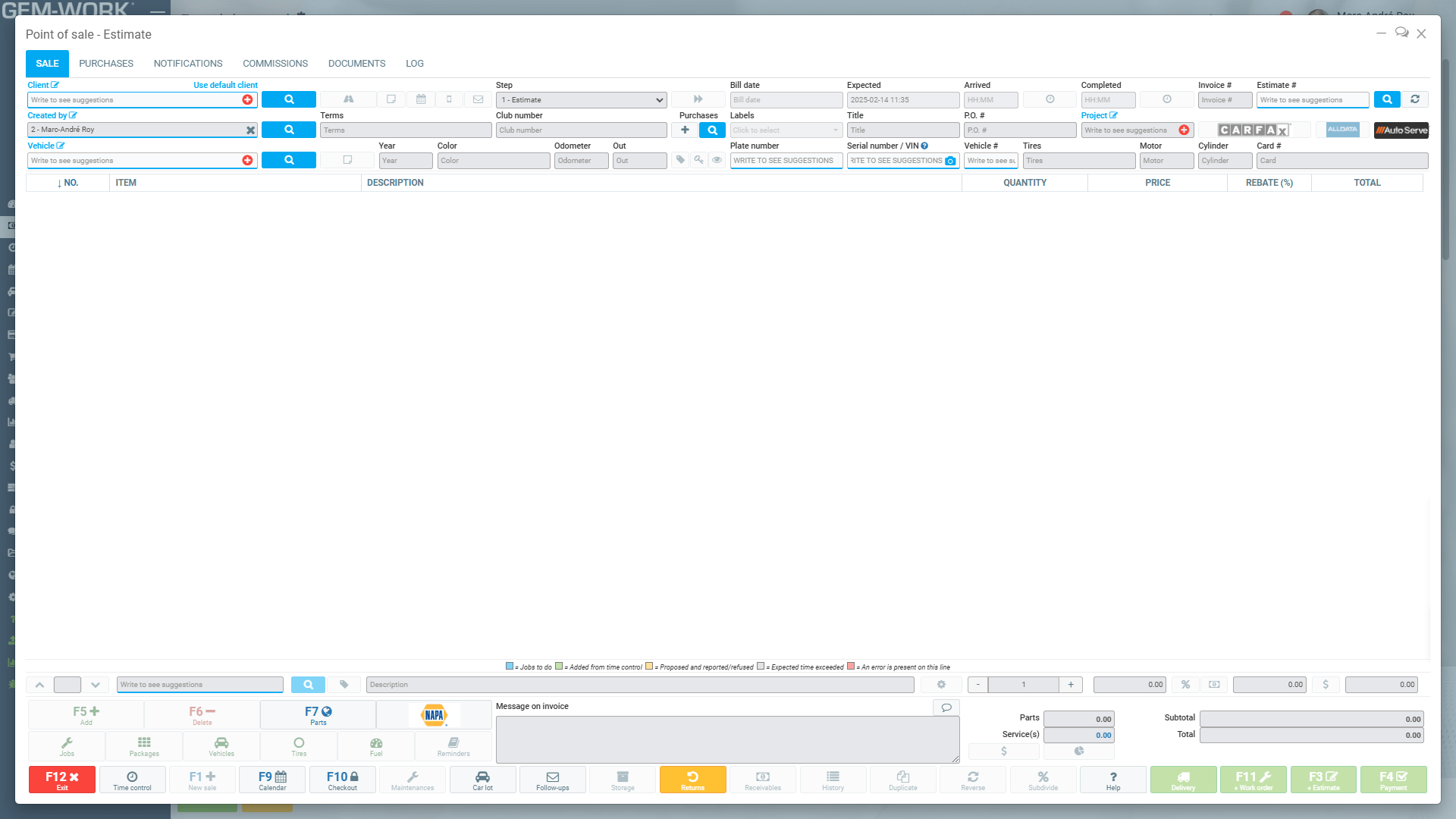Viewport: 1456px width, 819px height.
Task: Click the Use default client link
Action: point(225,85)
